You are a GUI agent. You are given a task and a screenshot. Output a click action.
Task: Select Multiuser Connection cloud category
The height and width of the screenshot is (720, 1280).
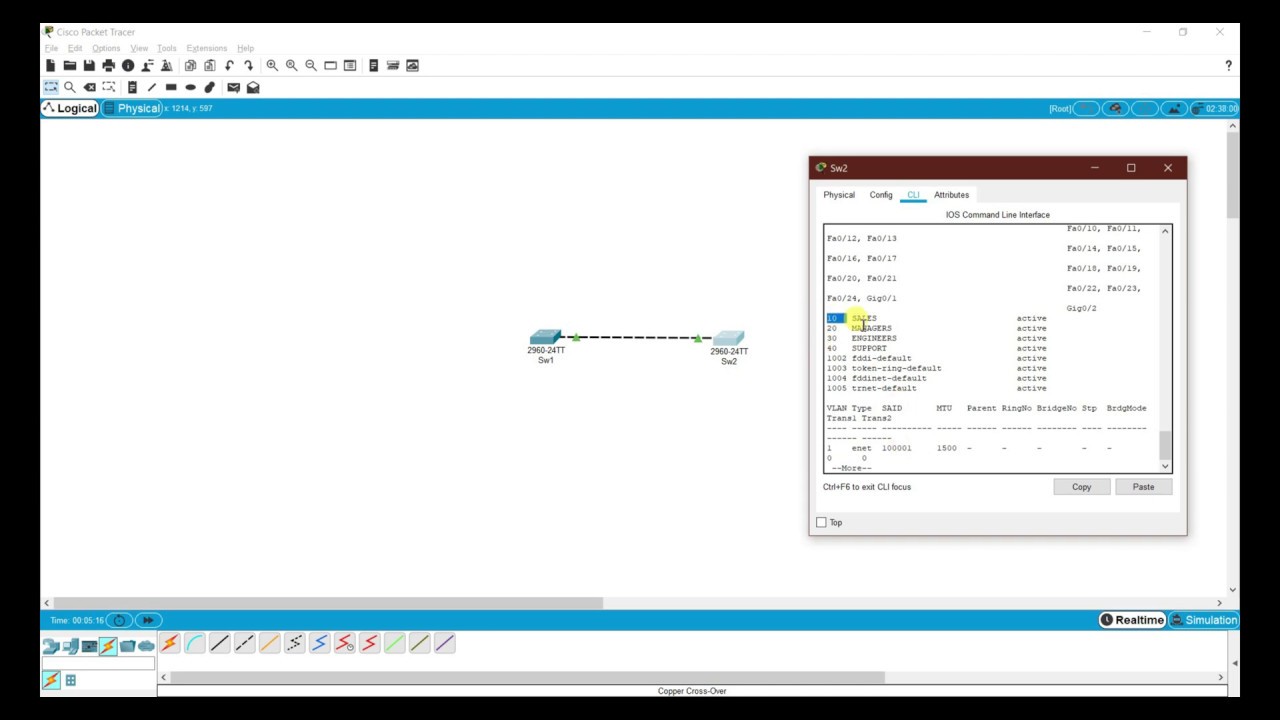(x=147, y=646)
